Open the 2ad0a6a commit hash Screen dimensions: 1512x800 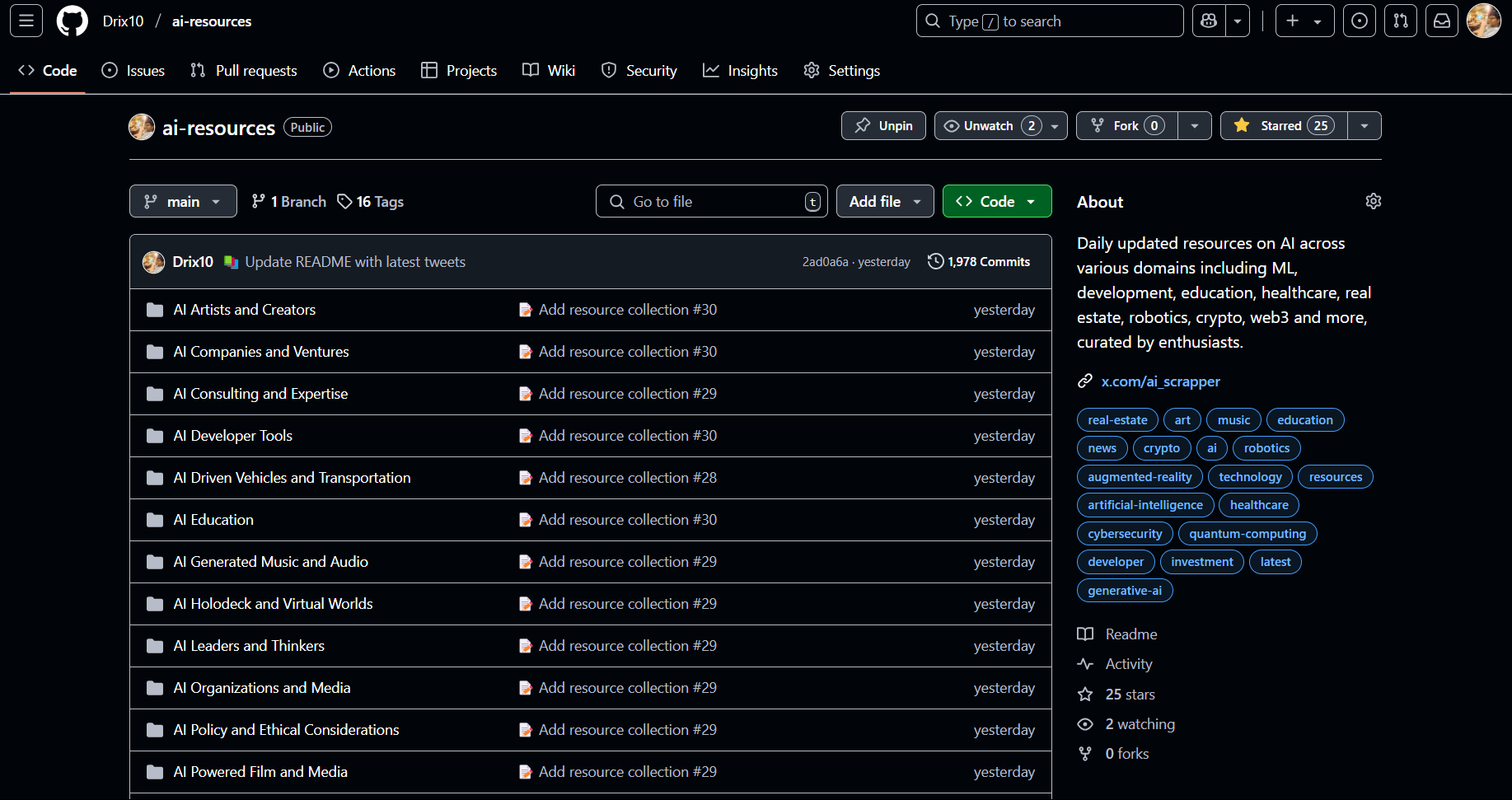[x=826, y=261]
